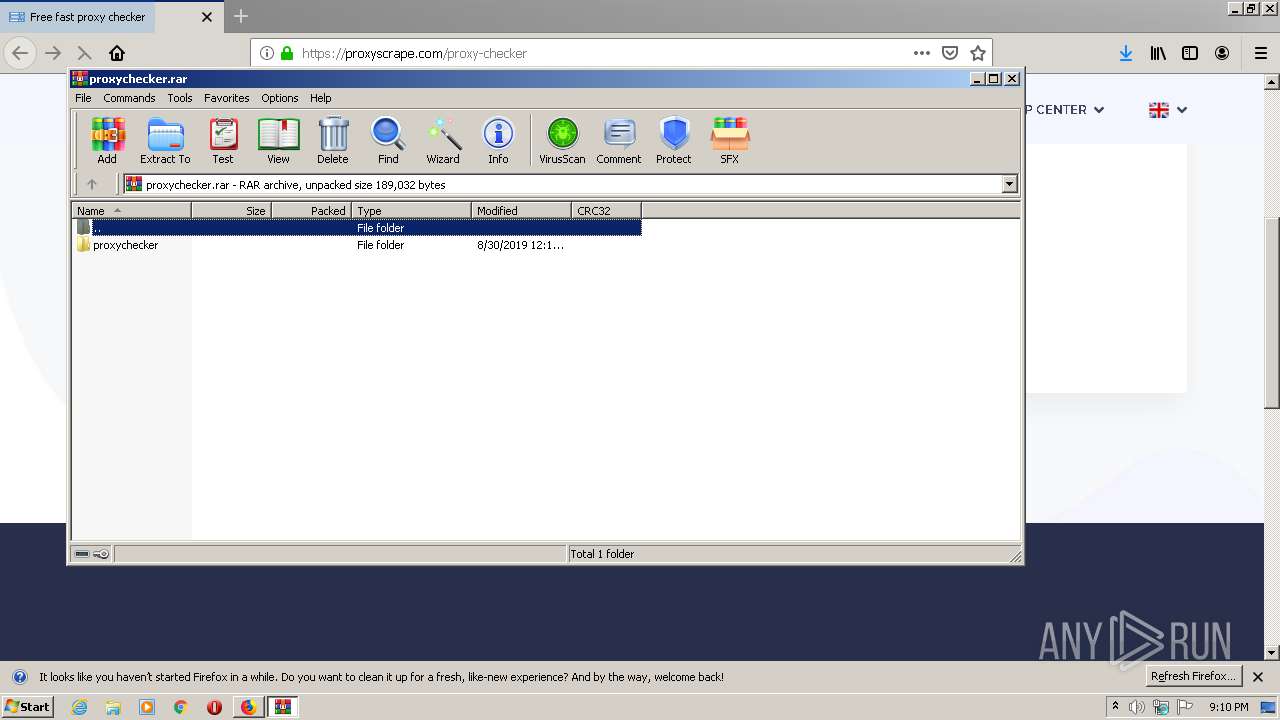Open the Comment tool
The width and height of the screenshot is (1280, 720).
(619, 140)
